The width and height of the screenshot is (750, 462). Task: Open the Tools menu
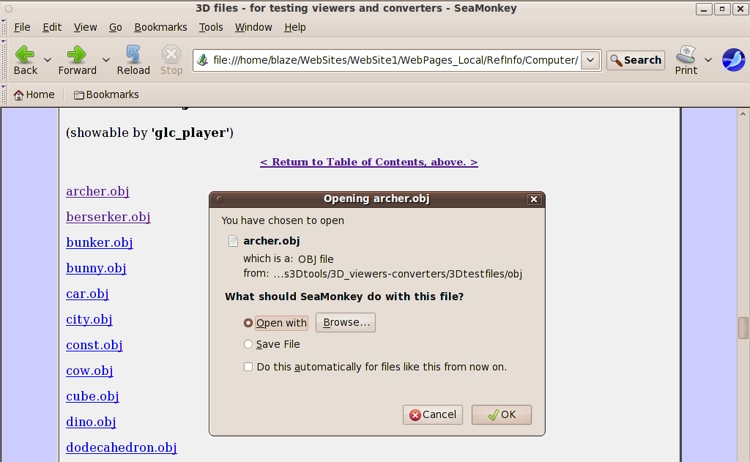tap(211, 27)
